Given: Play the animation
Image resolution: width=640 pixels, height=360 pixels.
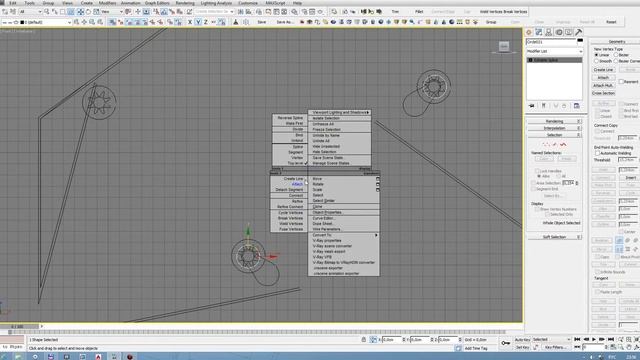Looking at the screenshot, I should coord(594,339).
